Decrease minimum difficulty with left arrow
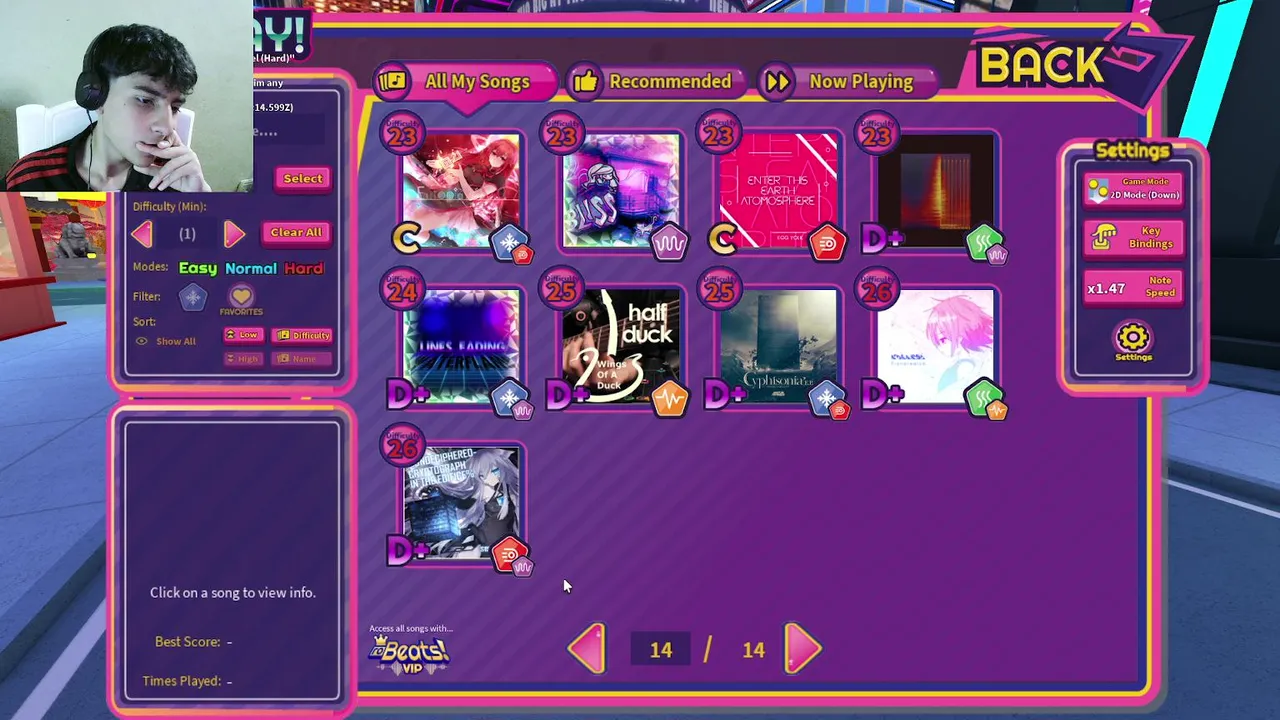The width and height of the screenshot is (1280, 720). click(x=141, y=234)
